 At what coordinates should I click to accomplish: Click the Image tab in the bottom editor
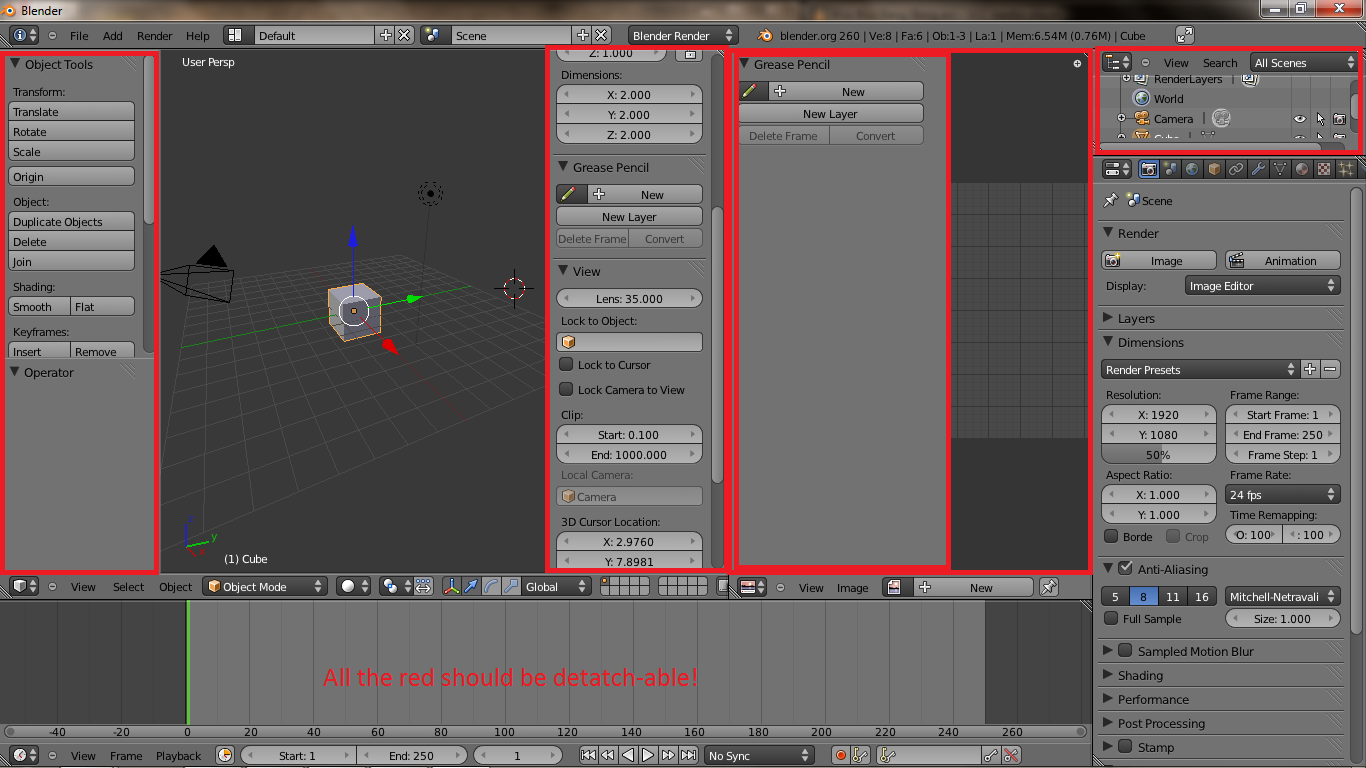[x=852, y=588]
